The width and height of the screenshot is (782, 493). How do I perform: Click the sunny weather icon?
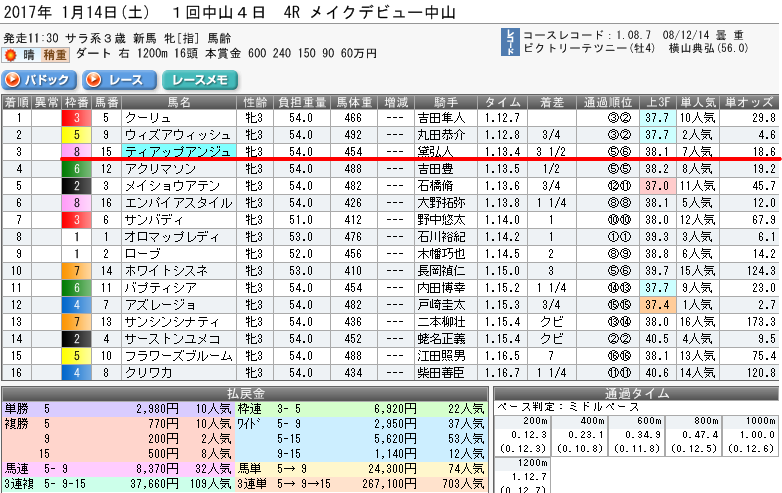coord(10,55)
